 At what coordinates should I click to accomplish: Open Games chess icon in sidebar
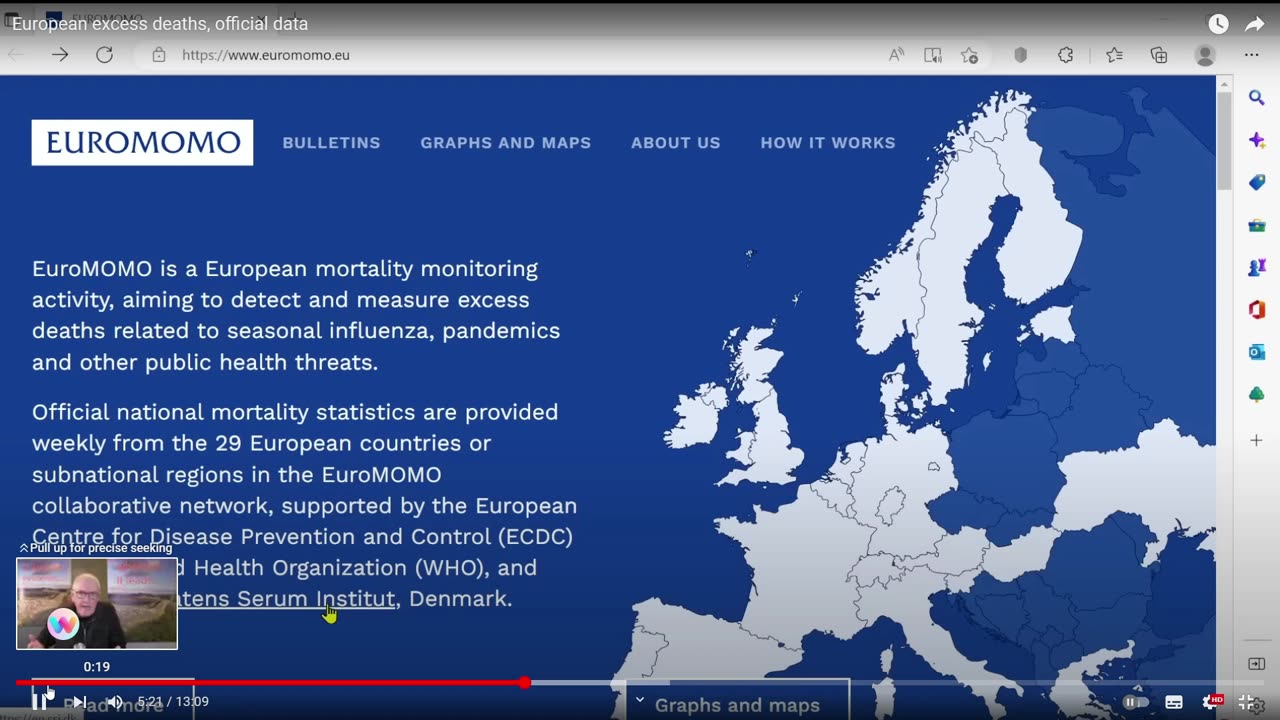click(1257, 267)
